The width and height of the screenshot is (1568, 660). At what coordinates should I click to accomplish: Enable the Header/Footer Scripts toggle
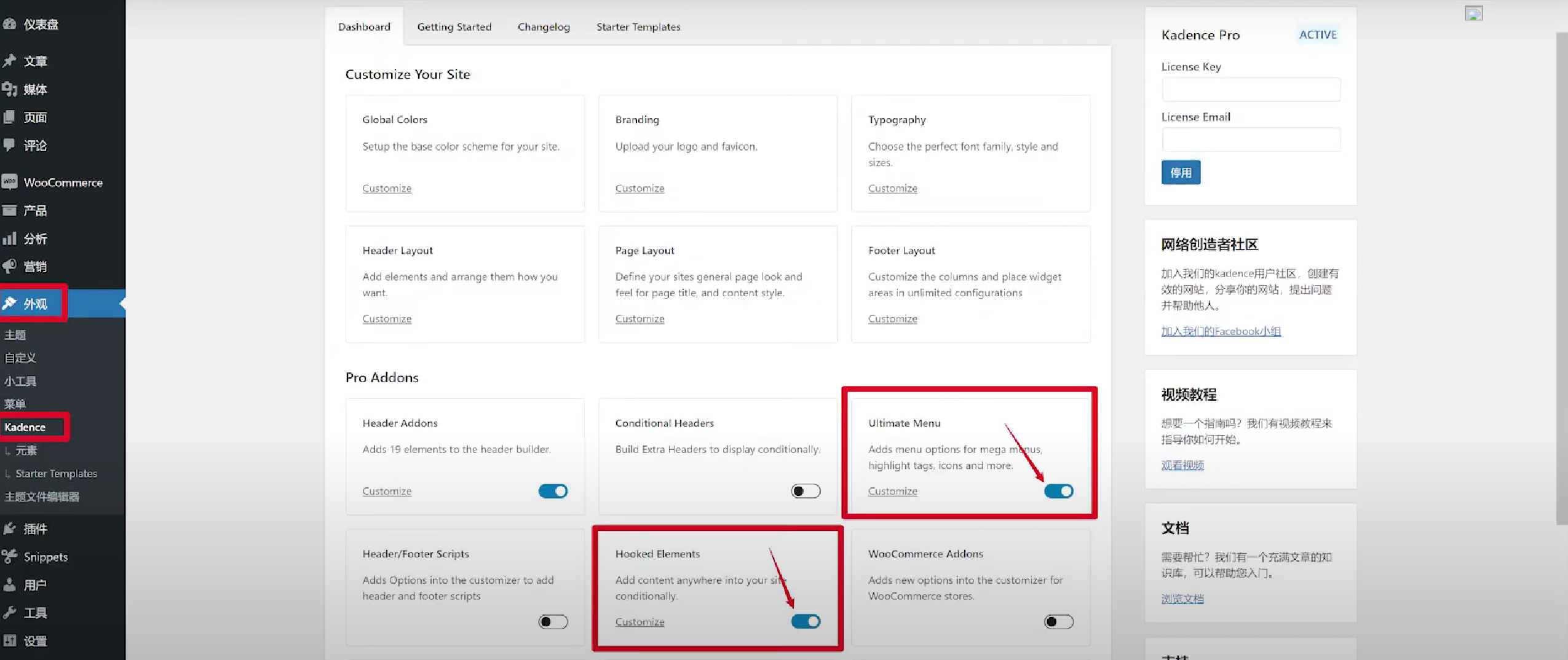553,622
